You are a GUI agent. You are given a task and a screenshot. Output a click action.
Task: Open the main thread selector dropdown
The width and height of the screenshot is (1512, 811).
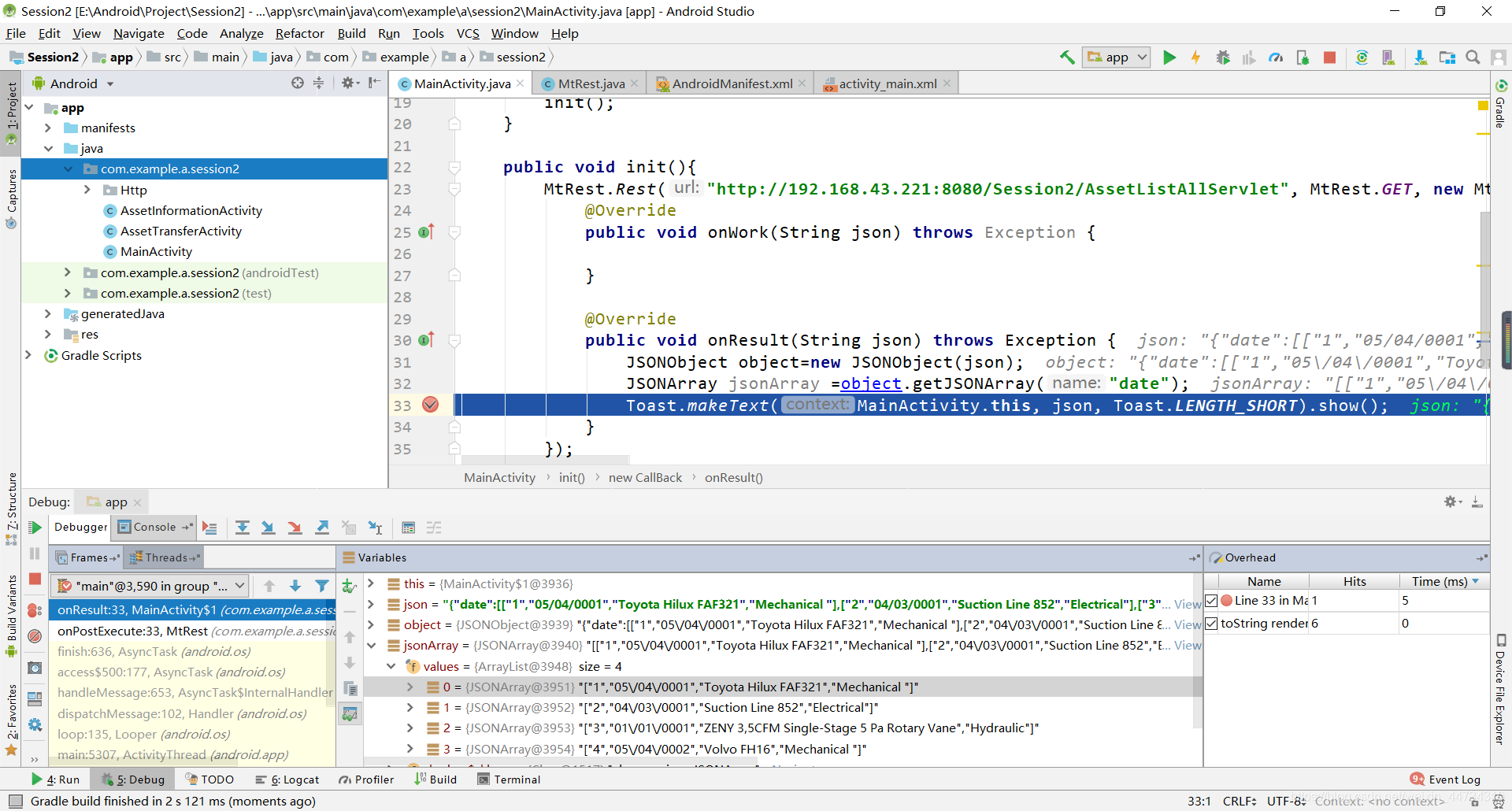pos(150,586)
